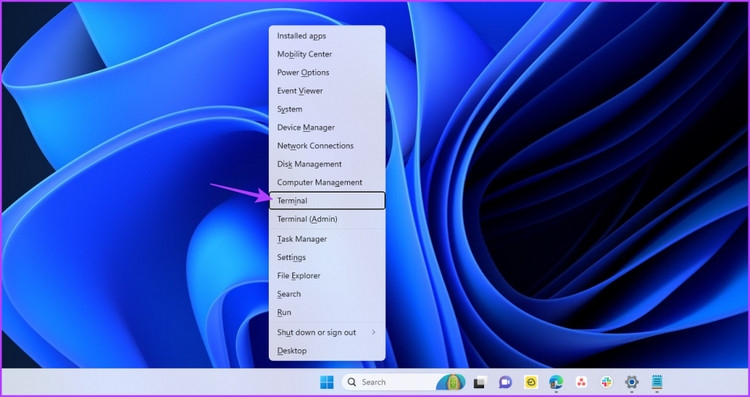The height and width of the screenshot is (397, 750).
Task: Select Mobility Center in the menu
Action: pos(327,54)
